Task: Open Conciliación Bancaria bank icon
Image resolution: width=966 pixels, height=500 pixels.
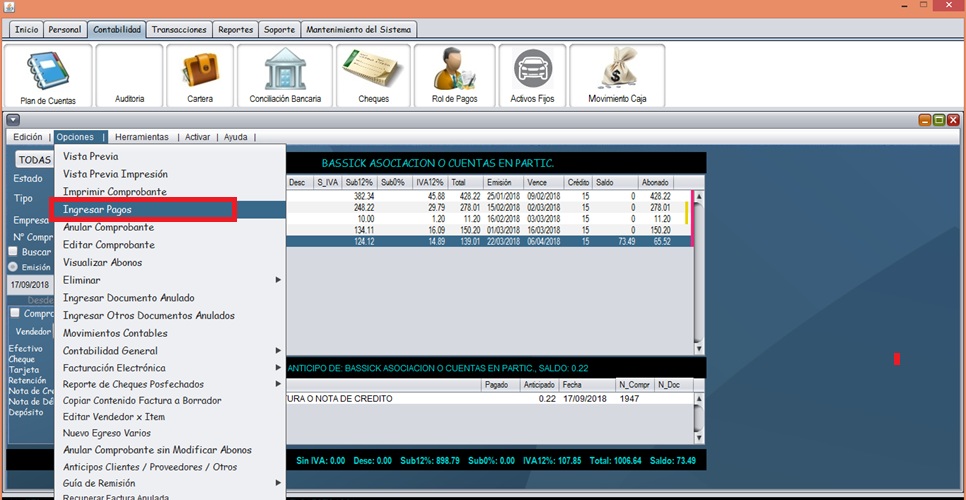Action: click(285, 76)
